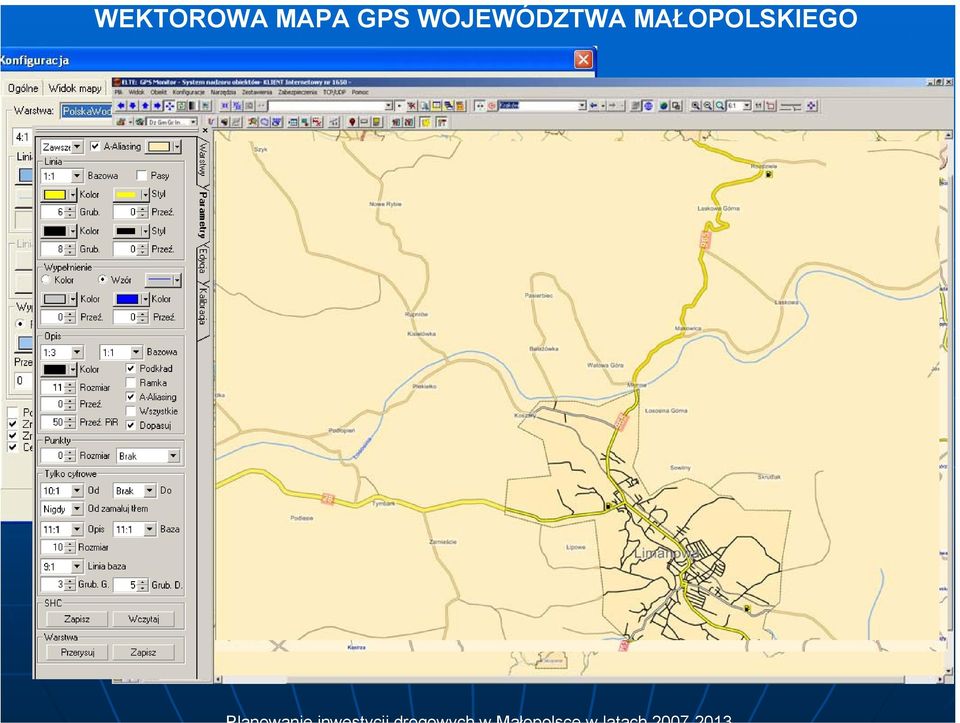Enable the Wszystkie checkbox
Viewport: 960px width, 723px height.
click(x=130, y=411)
